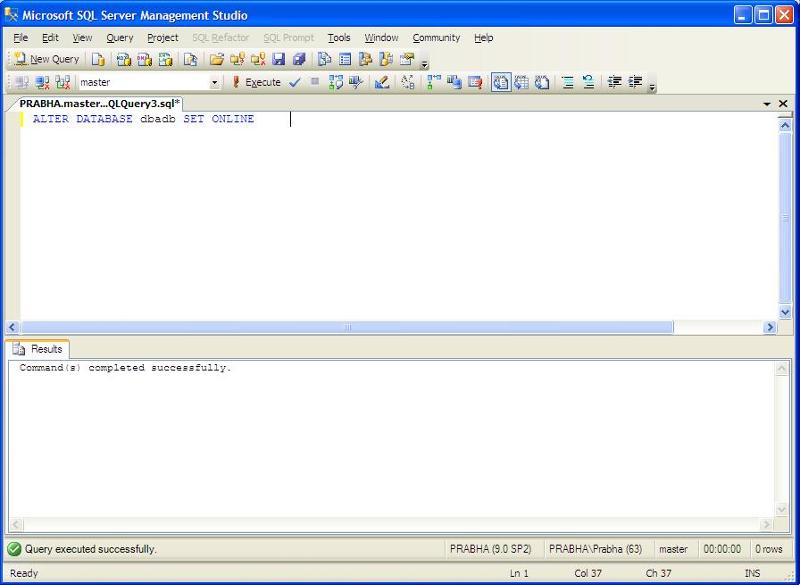Start an Analysis Services XMLA query
The height and width of the screenshot is (585, 800).
click(x=165, y=60)
